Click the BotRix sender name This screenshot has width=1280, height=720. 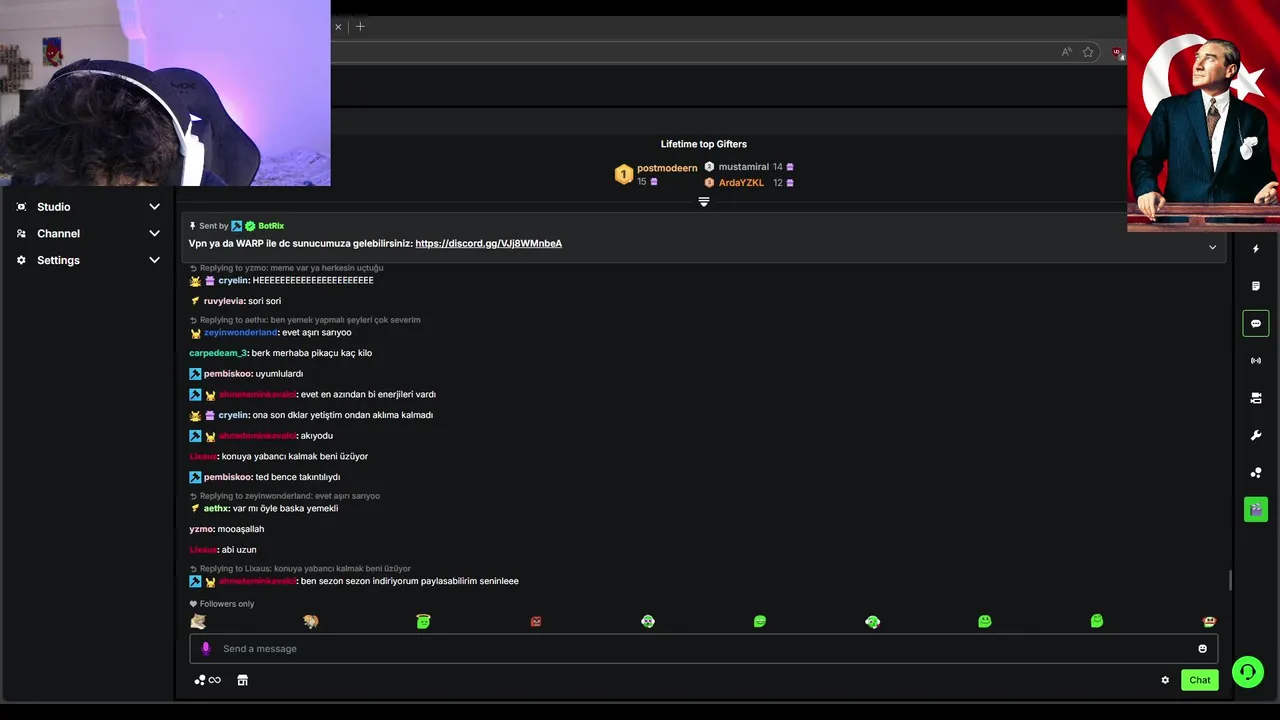pyautogui.click(x=271, y=226)
